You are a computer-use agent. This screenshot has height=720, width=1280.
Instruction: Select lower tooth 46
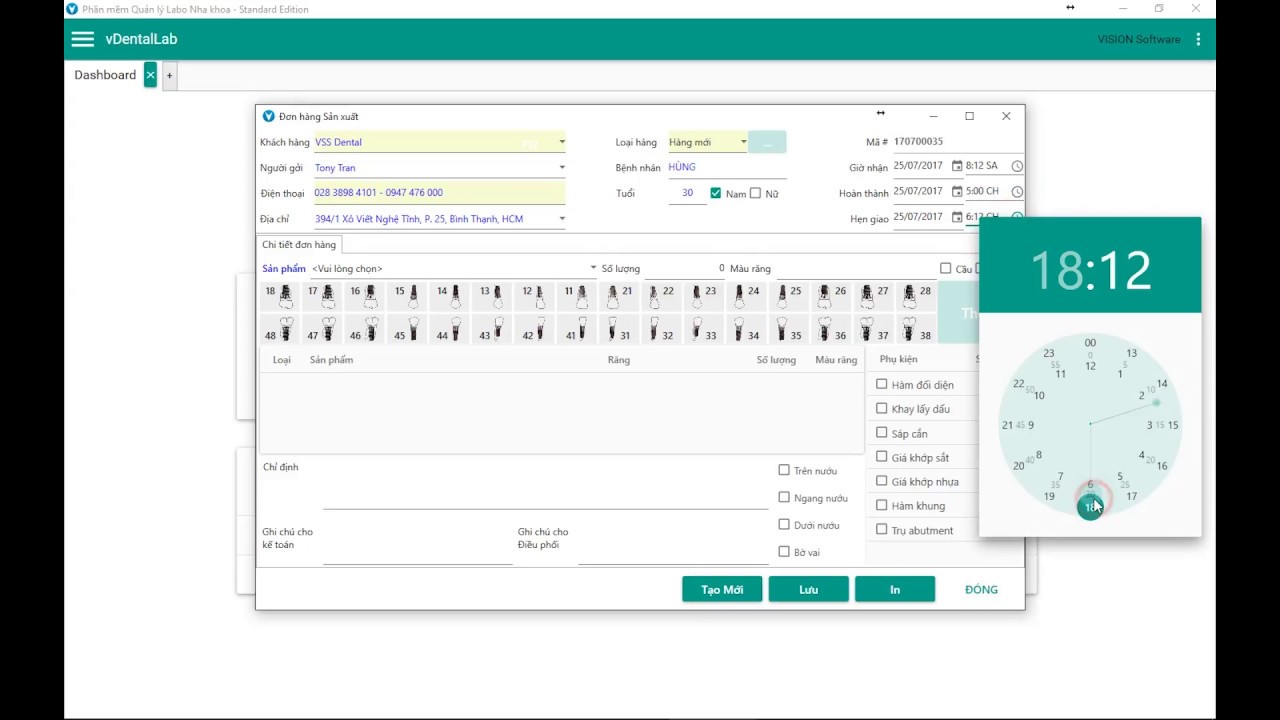(364, 330)
